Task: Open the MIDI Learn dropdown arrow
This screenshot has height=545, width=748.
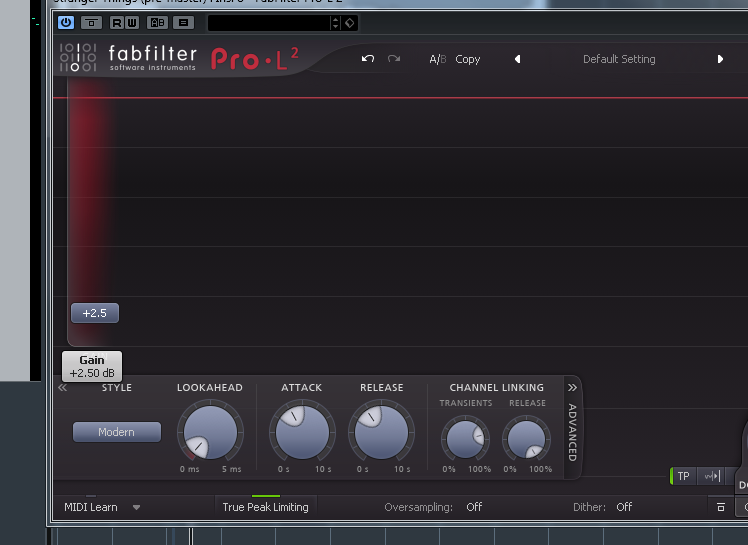Action: coord(137,507)
